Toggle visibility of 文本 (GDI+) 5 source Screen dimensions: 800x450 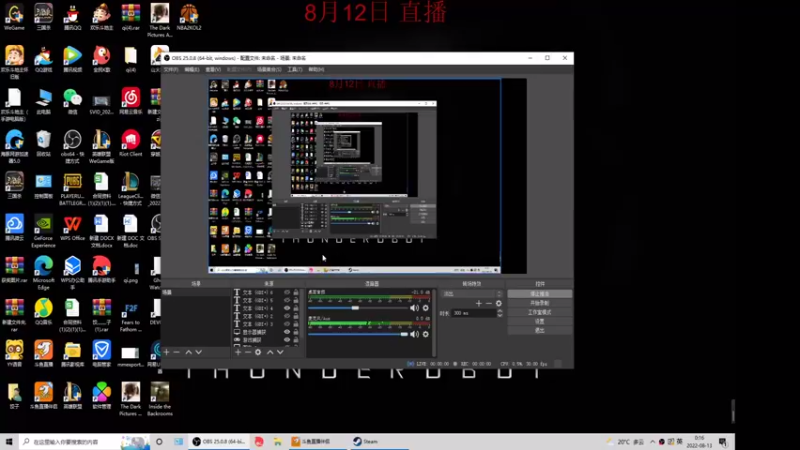pos(287,300)
